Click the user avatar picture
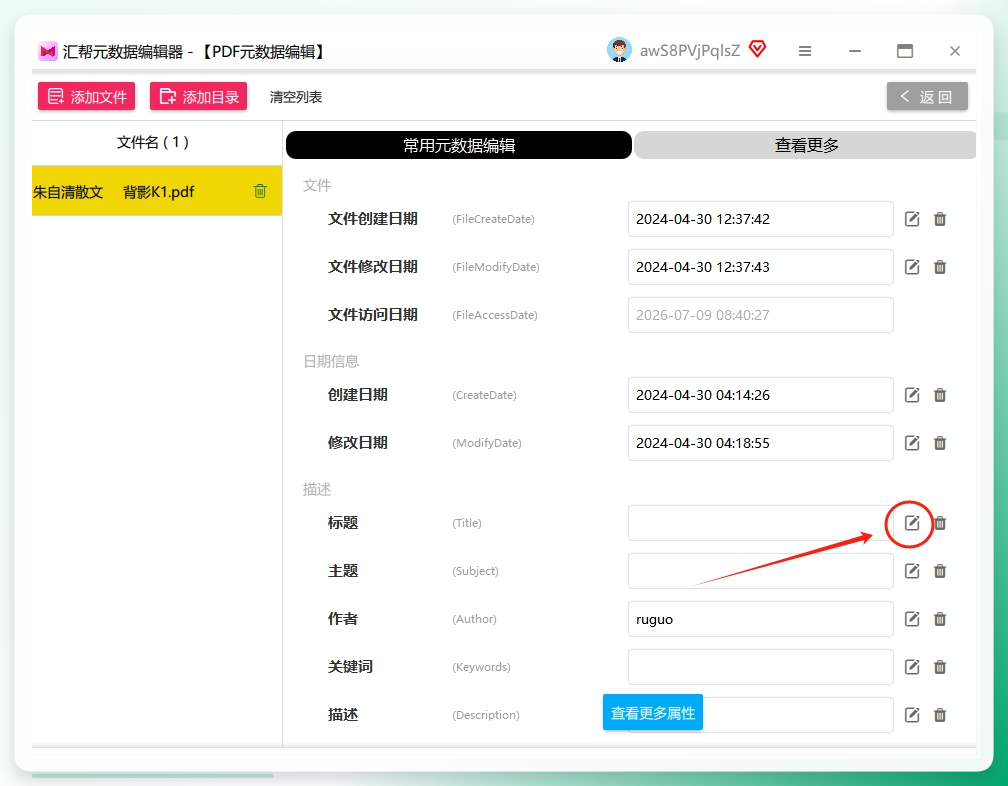1008x786 pixels. [619, 50]
